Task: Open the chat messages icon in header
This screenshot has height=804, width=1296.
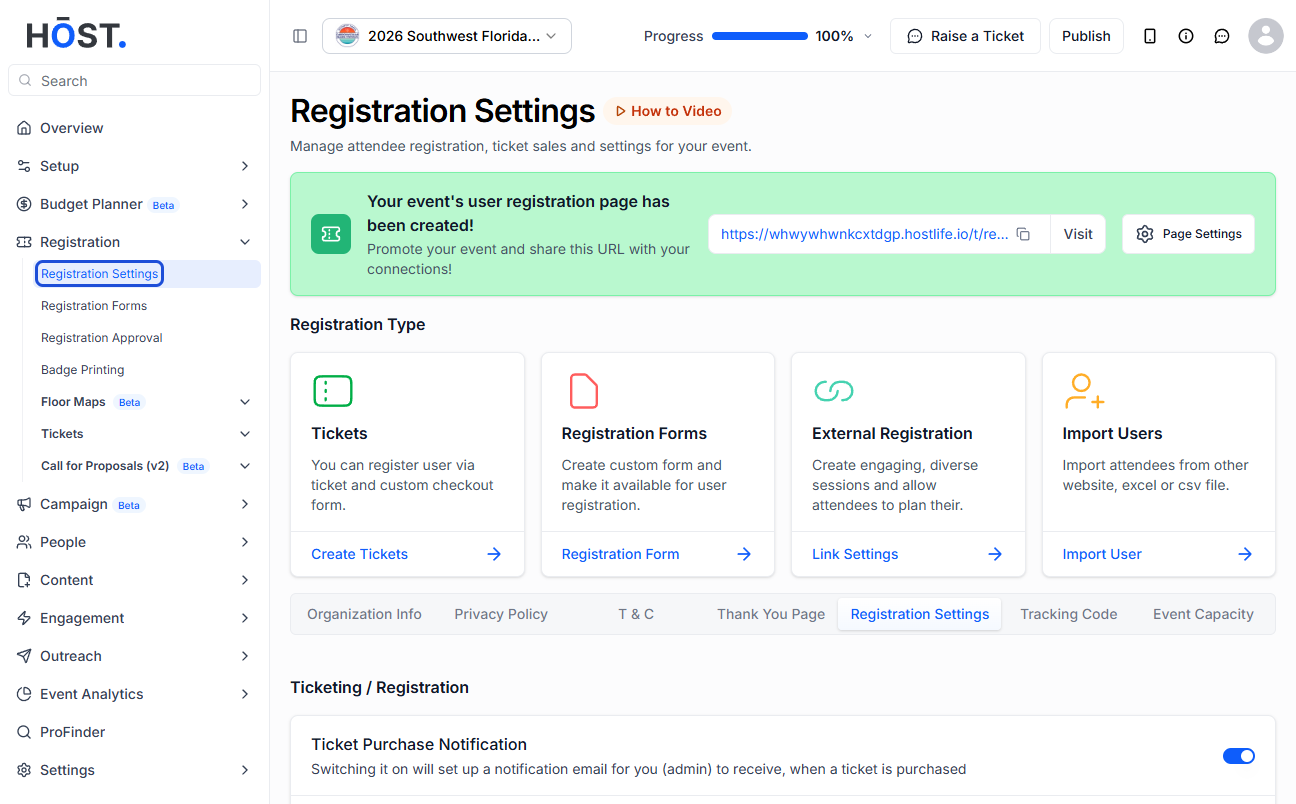Action: 1222,36
